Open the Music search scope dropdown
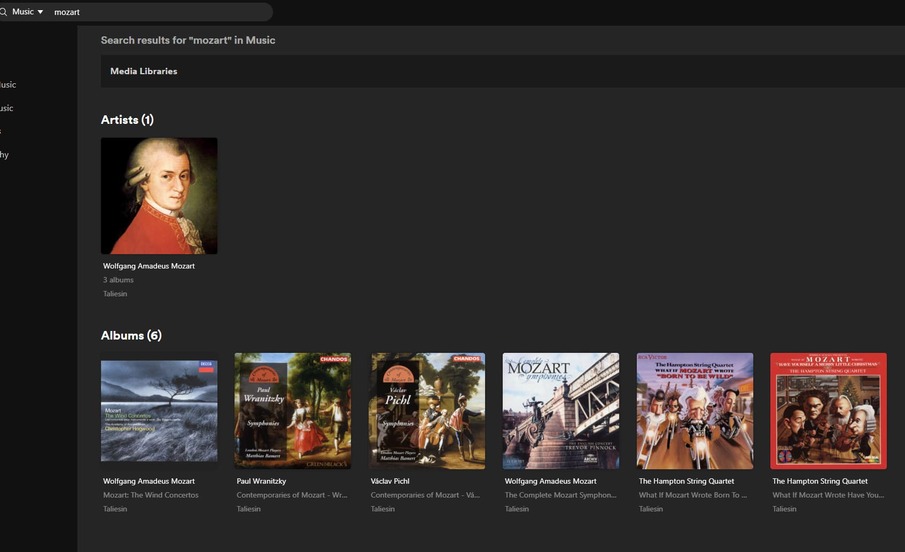The image size is (905, 552). (28, 12)
